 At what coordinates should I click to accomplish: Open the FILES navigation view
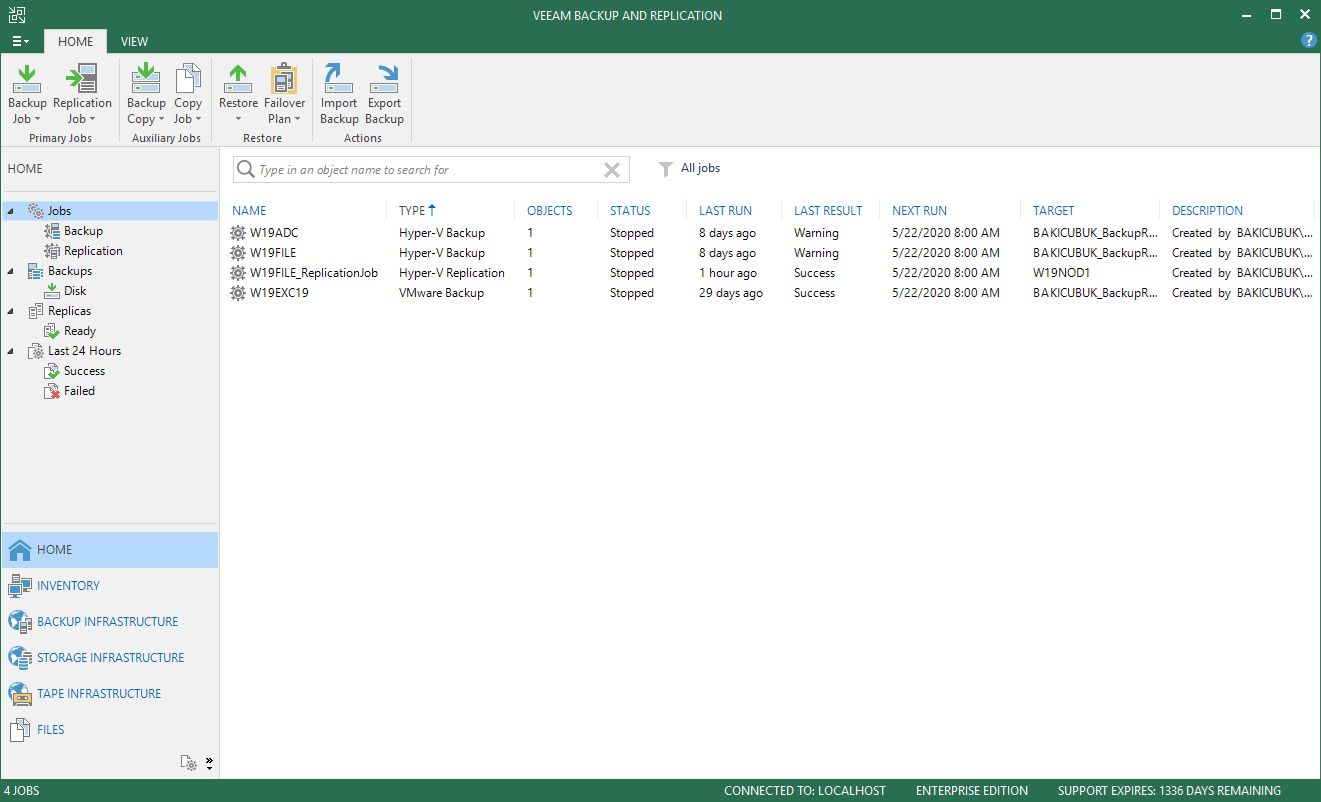(110, 730)
